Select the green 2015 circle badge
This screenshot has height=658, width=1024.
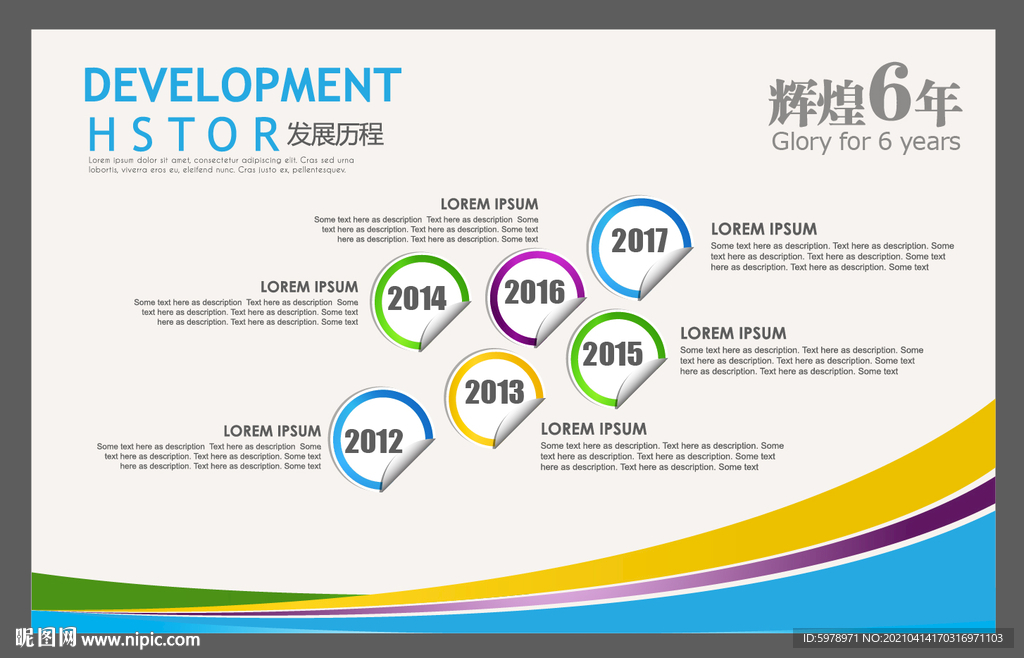(616, 358)
